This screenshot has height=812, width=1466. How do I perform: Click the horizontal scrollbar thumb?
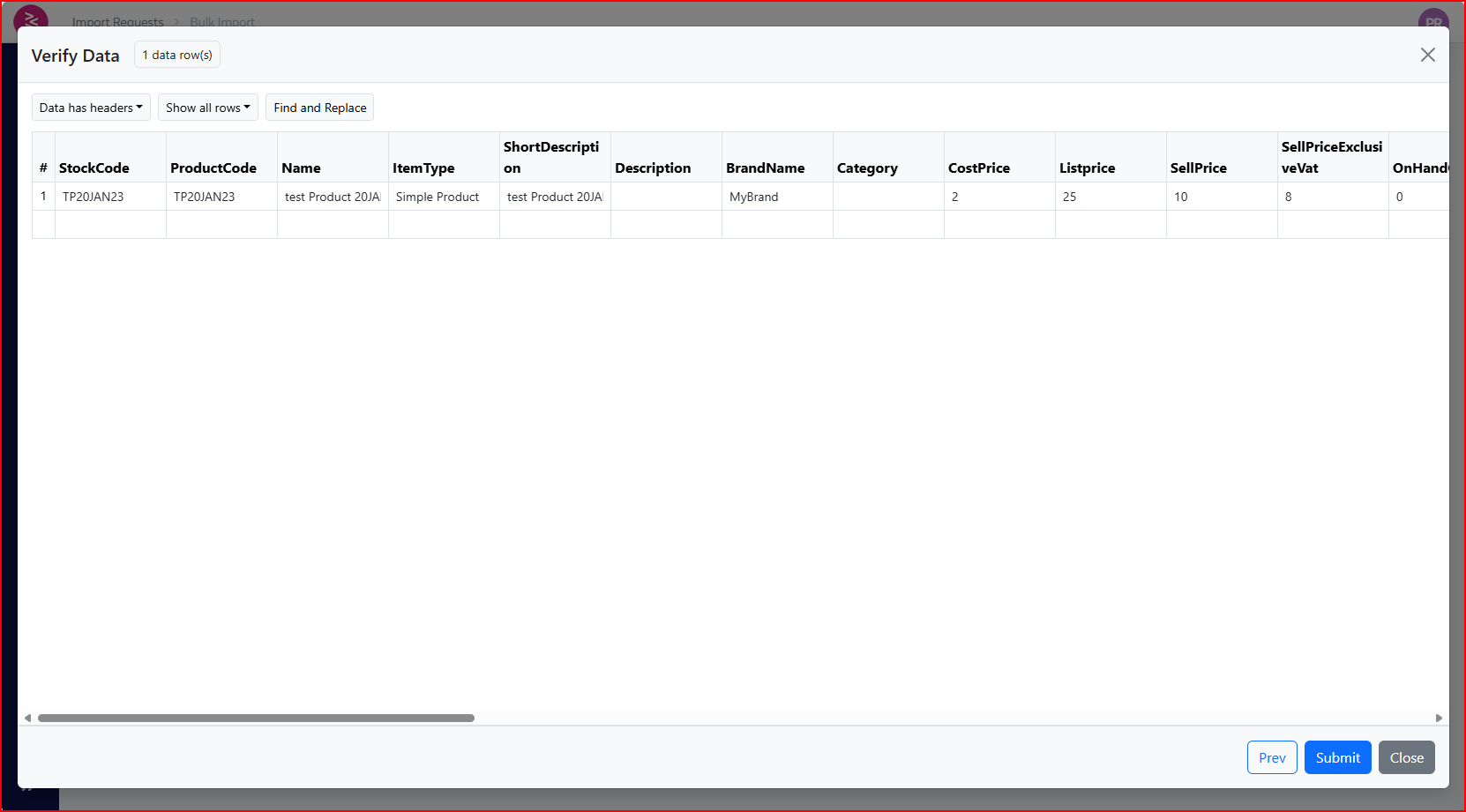point(256,718)
